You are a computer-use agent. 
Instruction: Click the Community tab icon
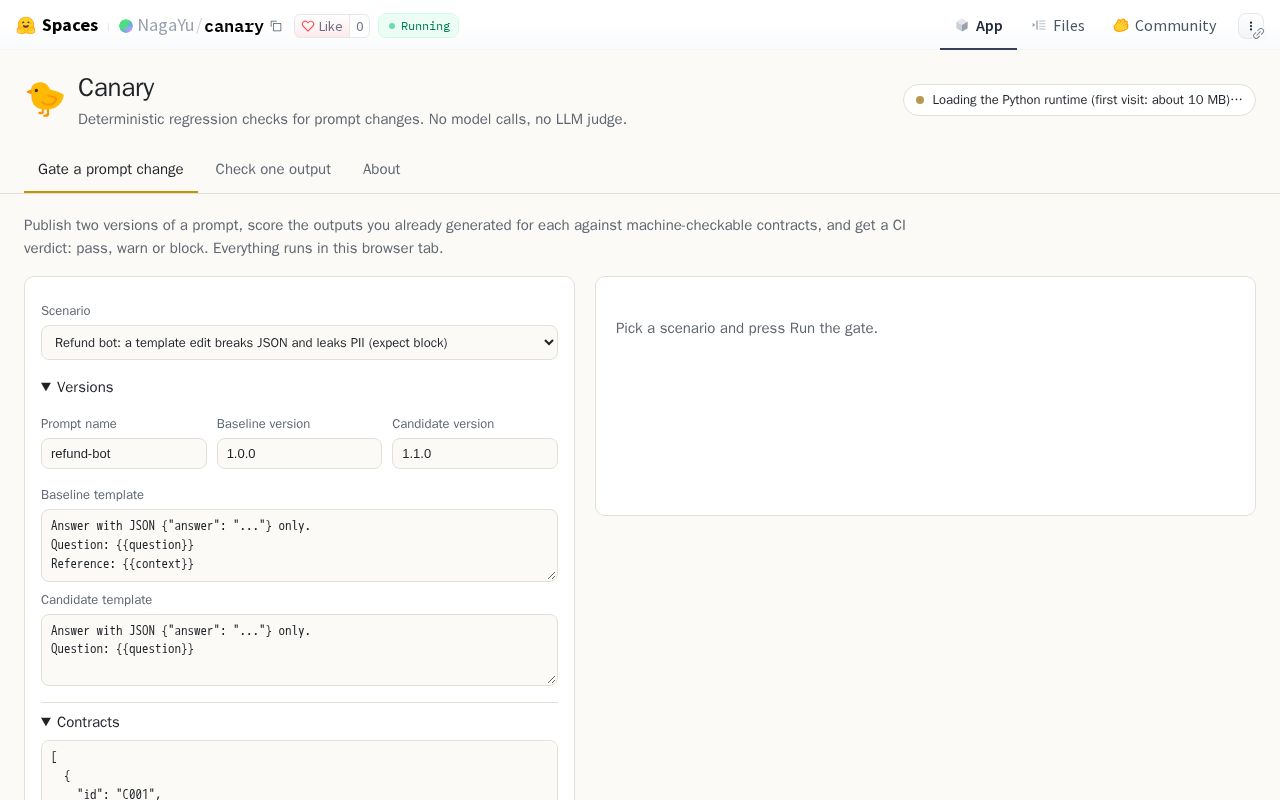click(1121, 26)
